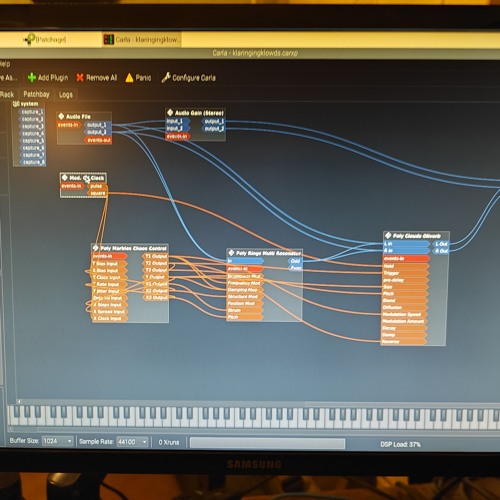The height and width of the screenshot is (500, 500).
Task: Switch to the Logs tab
Action: [x=66, y=95]
